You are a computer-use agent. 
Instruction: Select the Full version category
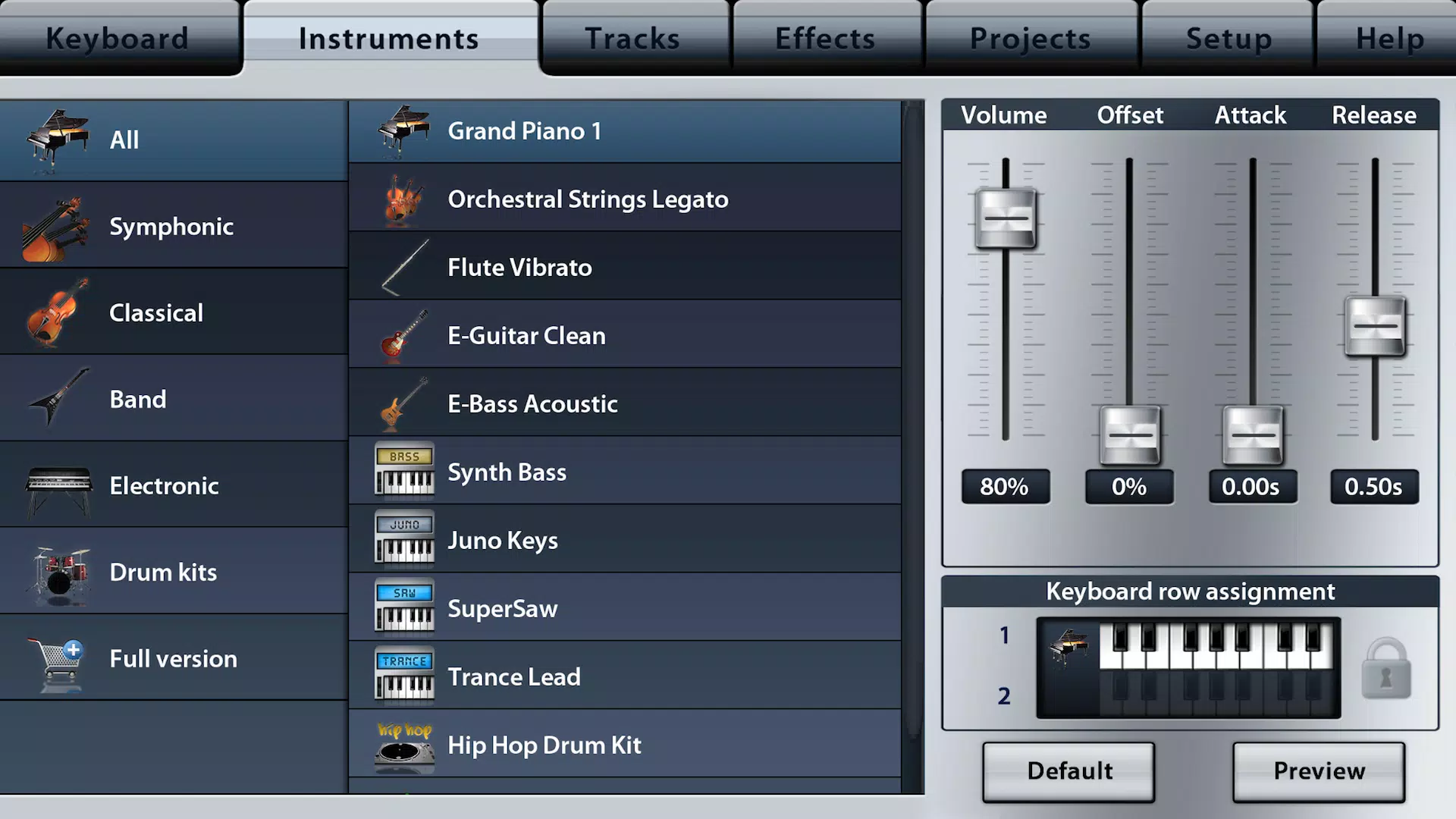(x=173, y=658)
